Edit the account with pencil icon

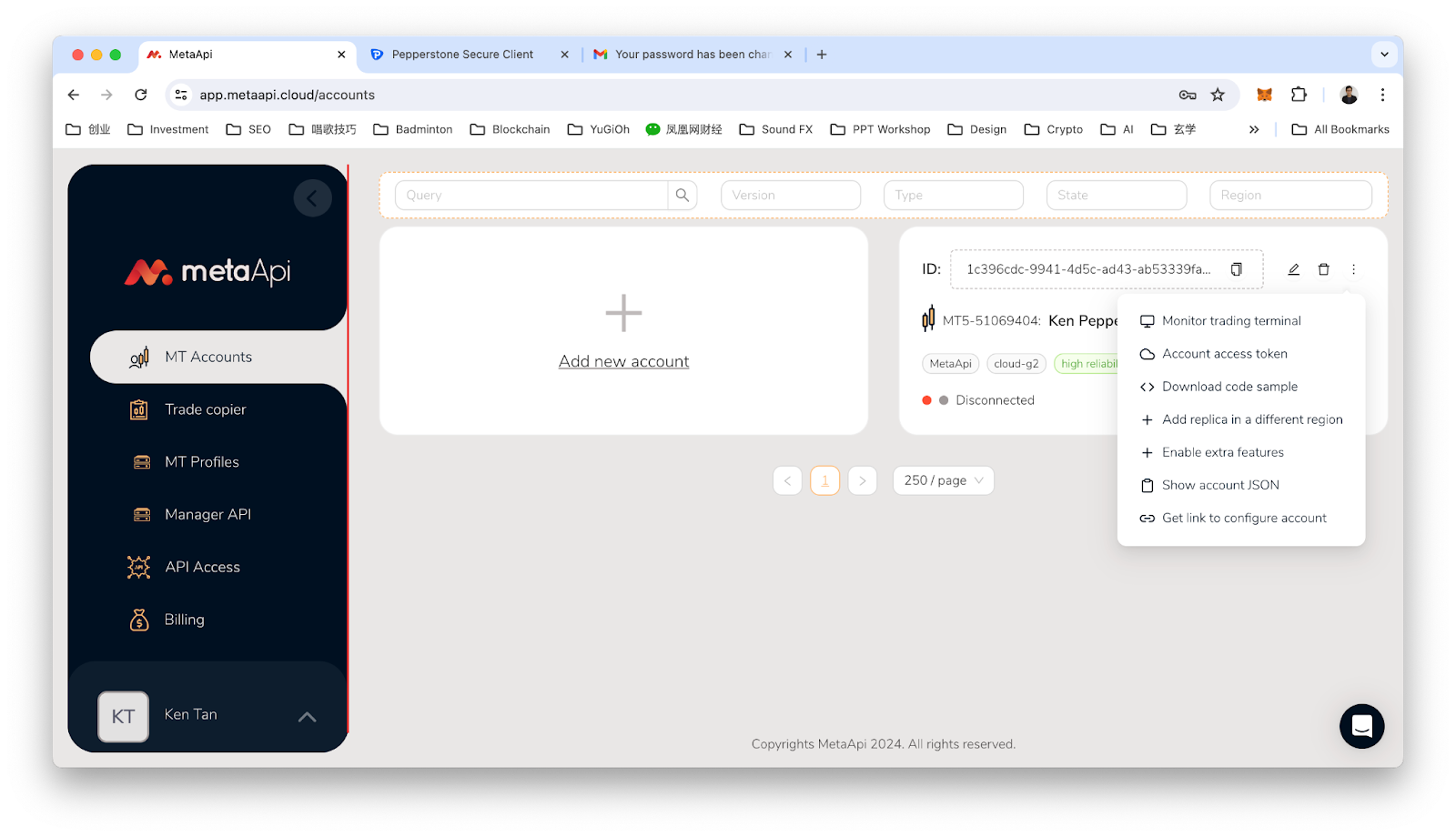pos(1294,269)
